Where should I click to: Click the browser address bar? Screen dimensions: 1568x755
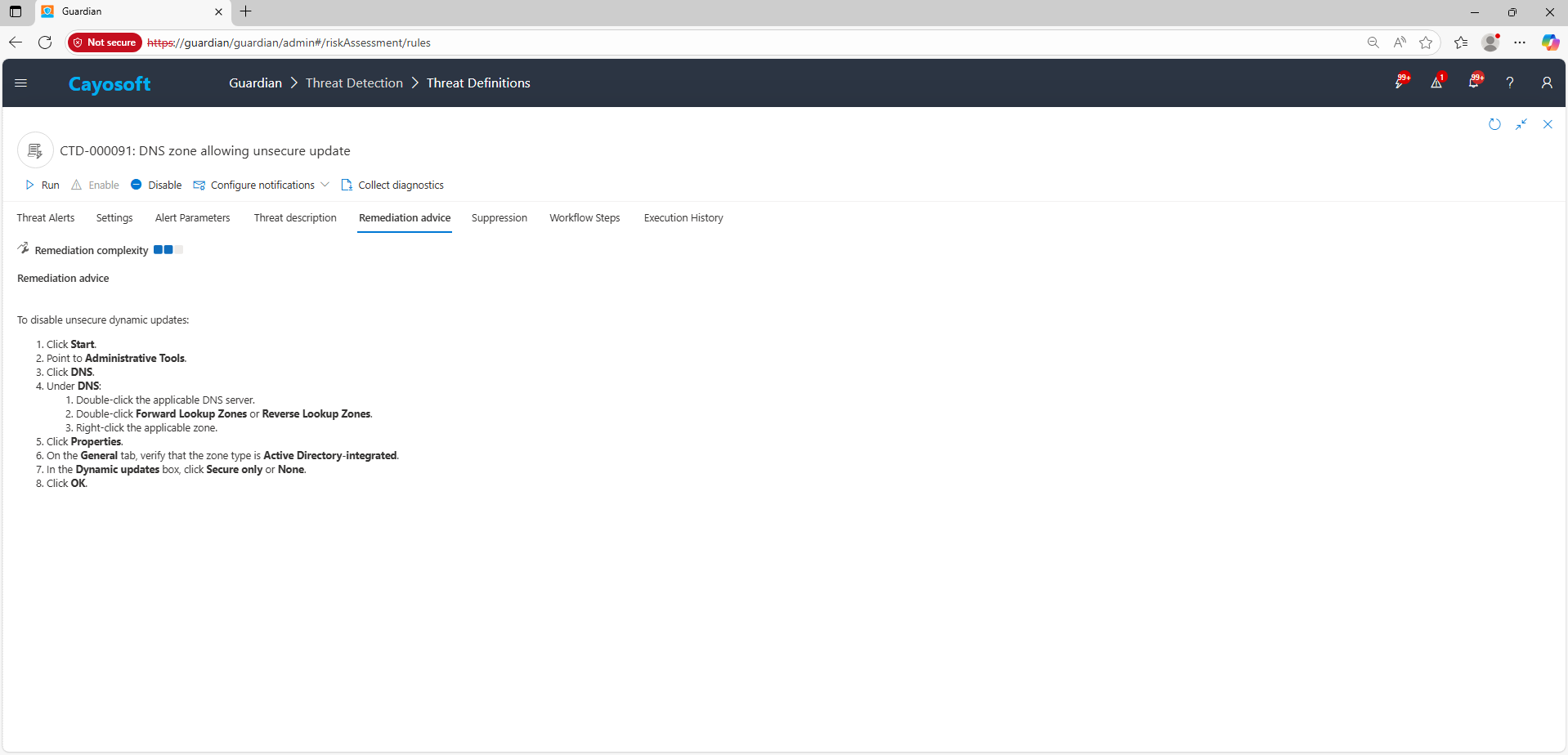click(736, 42)
